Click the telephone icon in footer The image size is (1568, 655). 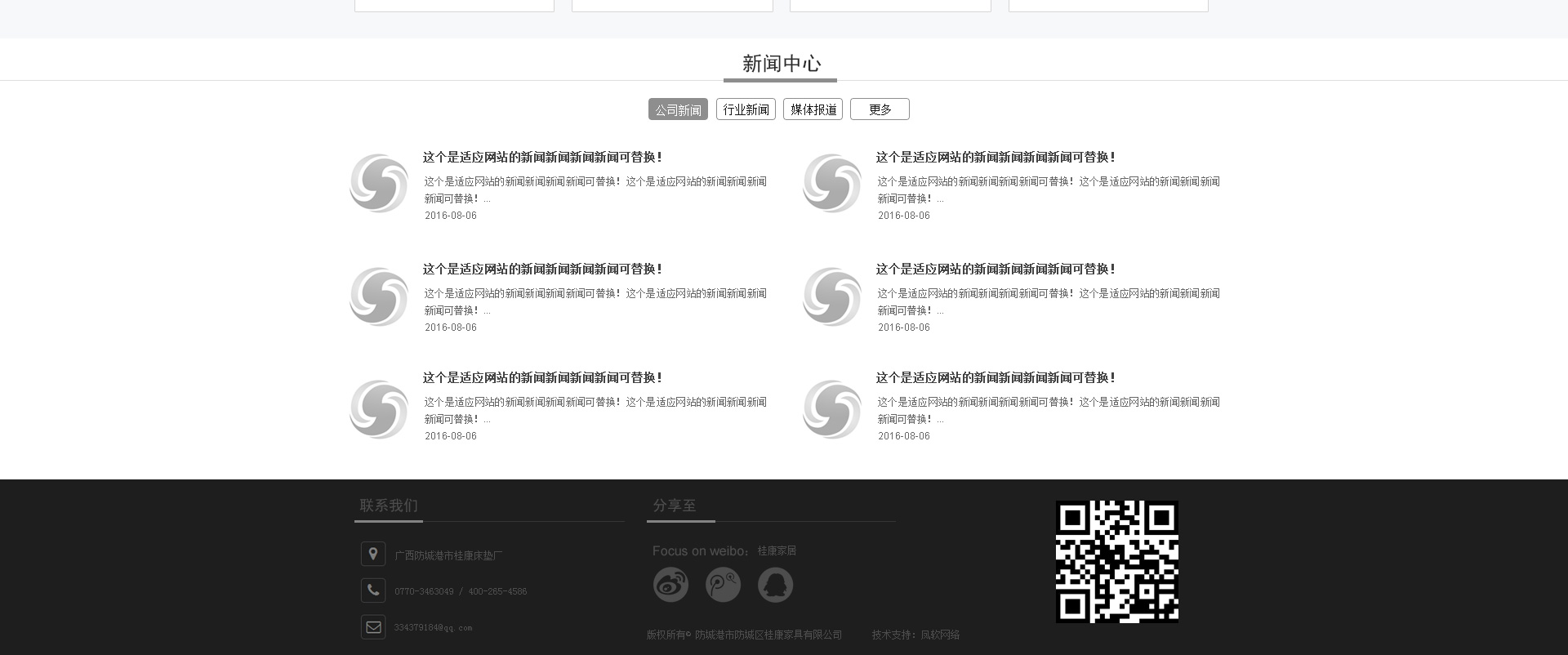pyautogui.click(x=373, y=590)
